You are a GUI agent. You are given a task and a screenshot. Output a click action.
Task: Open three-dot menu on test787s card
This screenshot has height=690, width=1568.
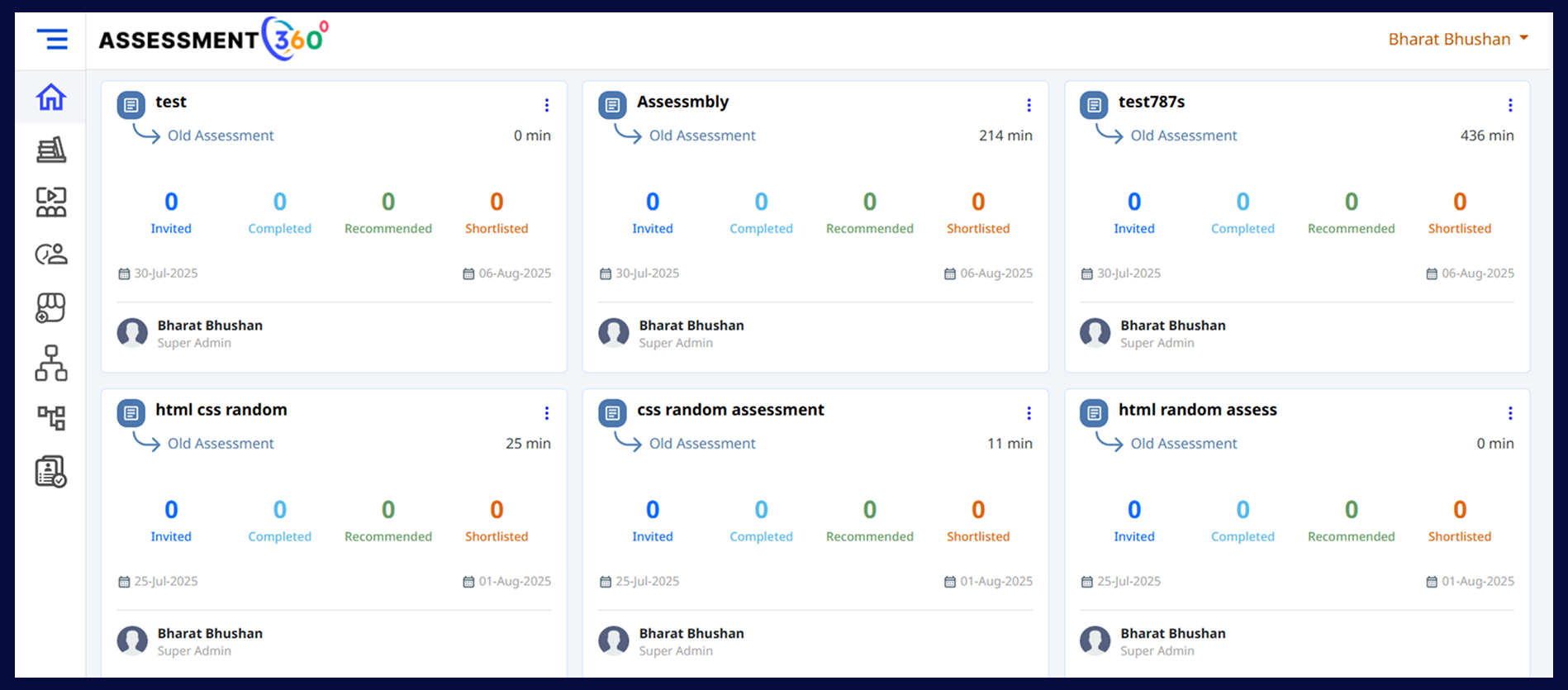(1510, 105)
